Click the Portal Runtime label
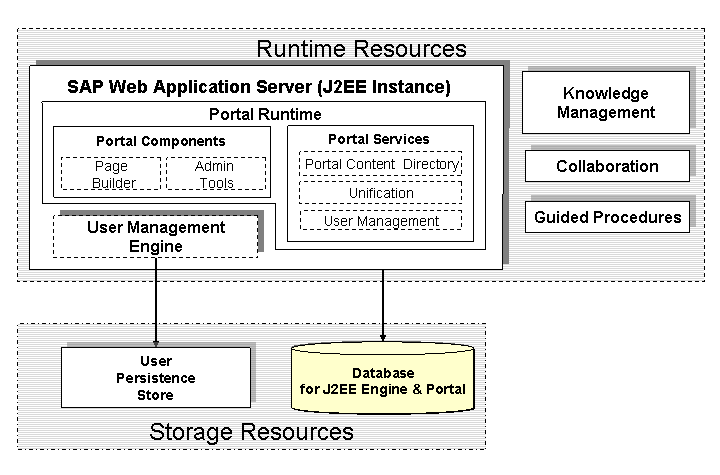This screenshot has height=475, width=720. pyautogui.click(x=265, y=114)
